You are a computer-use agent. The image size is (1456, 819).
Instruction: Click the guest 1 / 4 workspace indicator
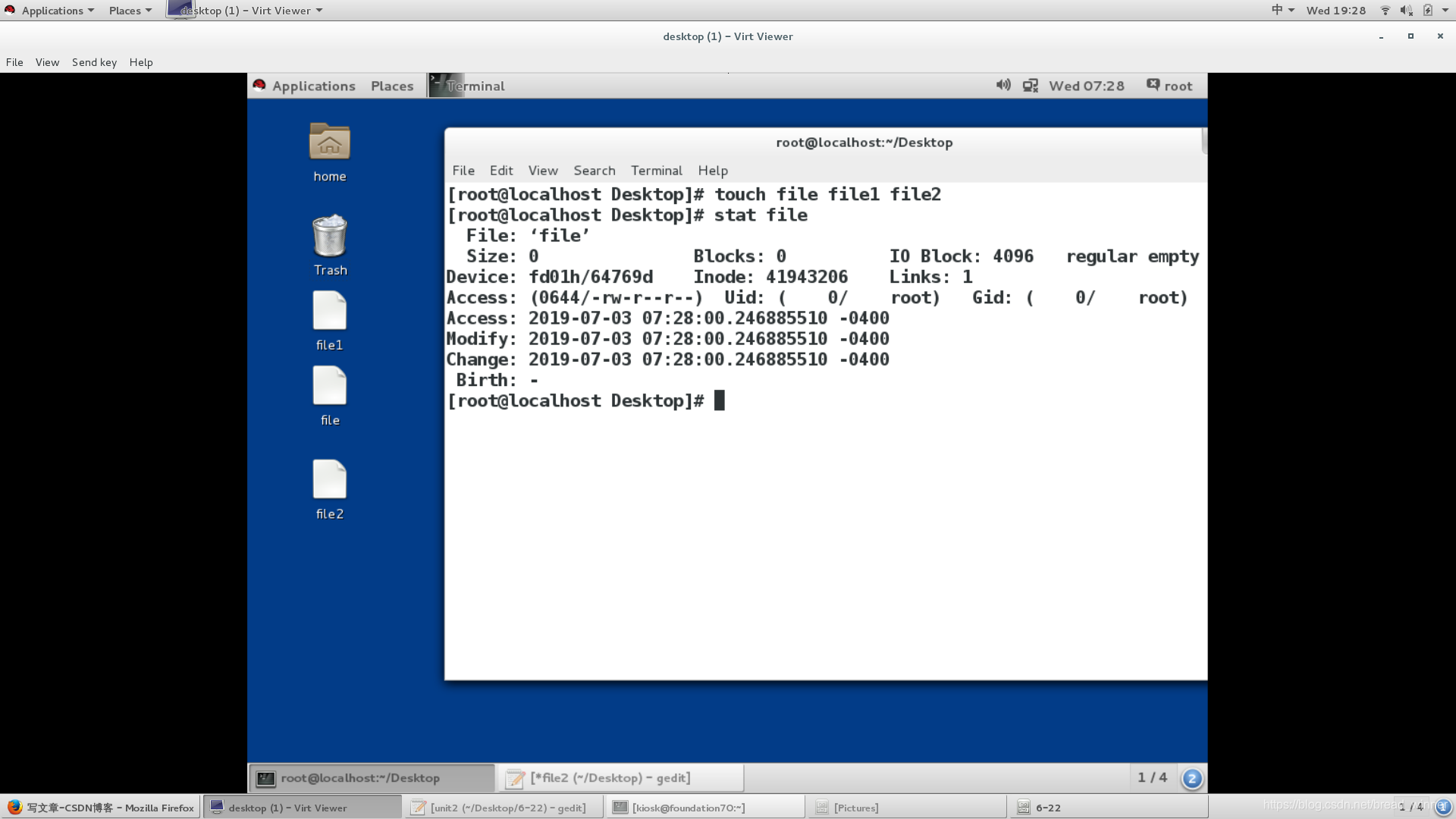click(x=1152, y=777)
